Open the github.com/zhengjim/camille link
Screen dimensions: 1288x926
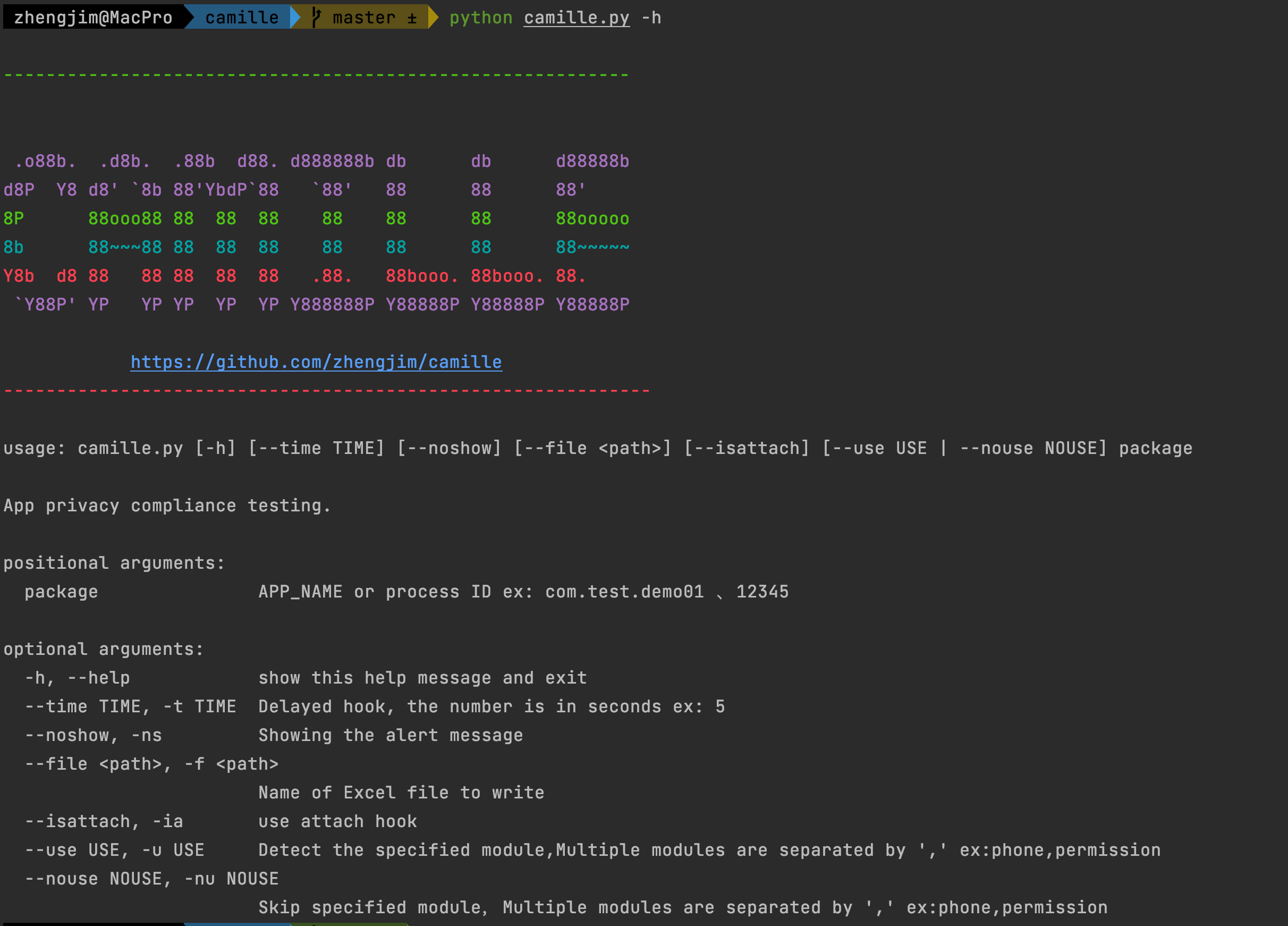tap(316, 362)
